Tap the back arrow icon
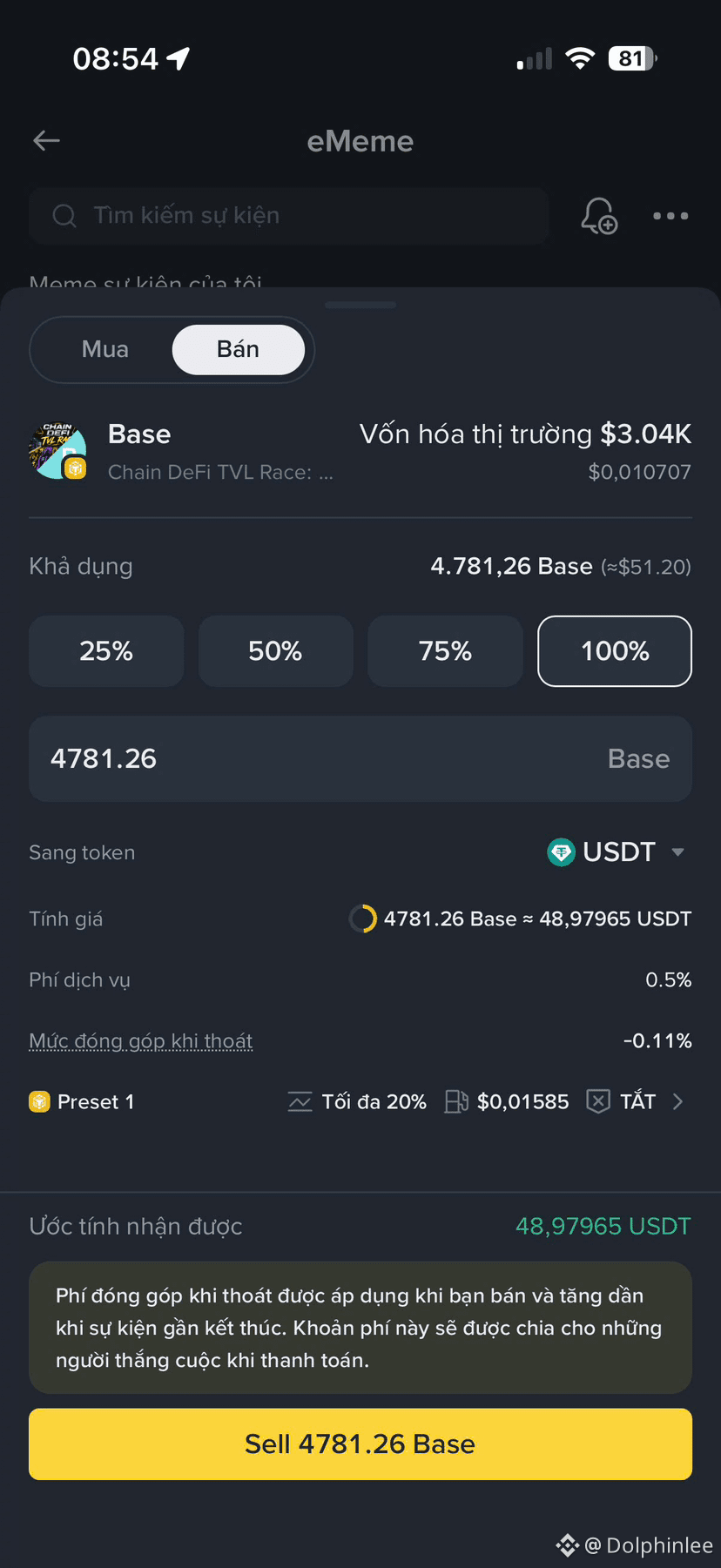Screen dimensions: 721x1568 pyautogui.click(x=46, y=140)
